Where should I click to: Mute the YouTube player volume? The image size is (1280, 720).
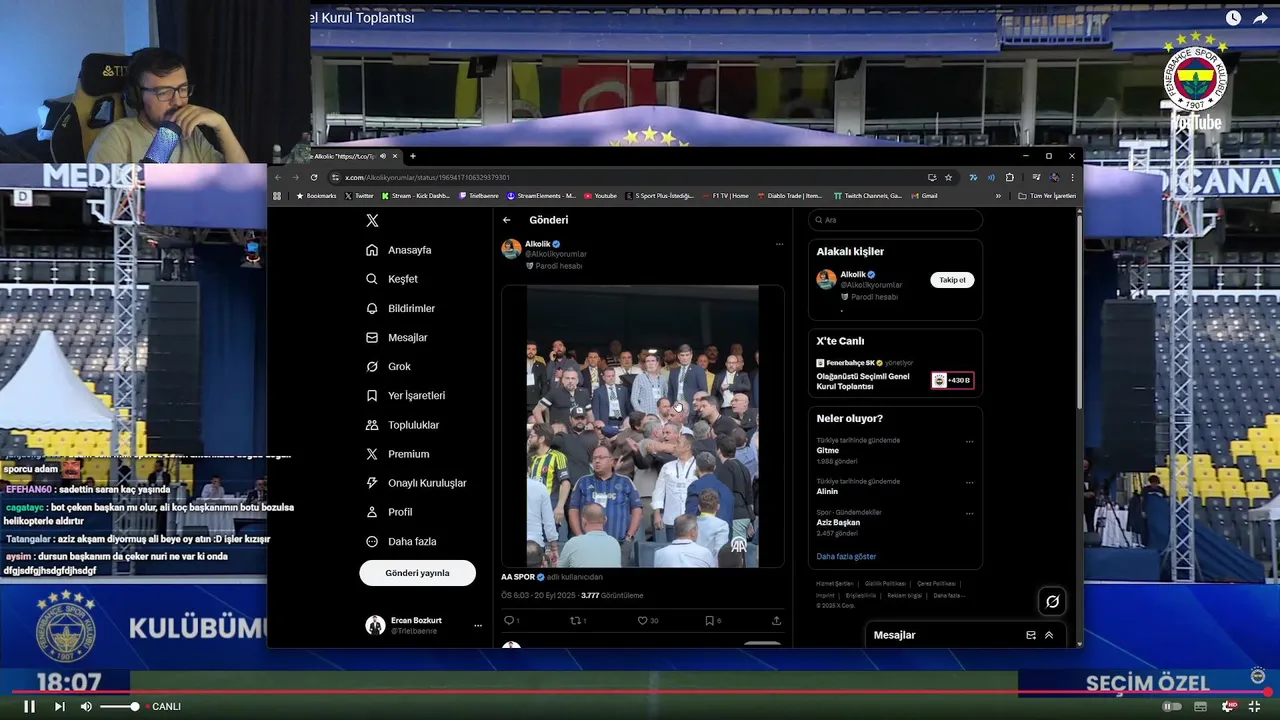pos(86,706)
